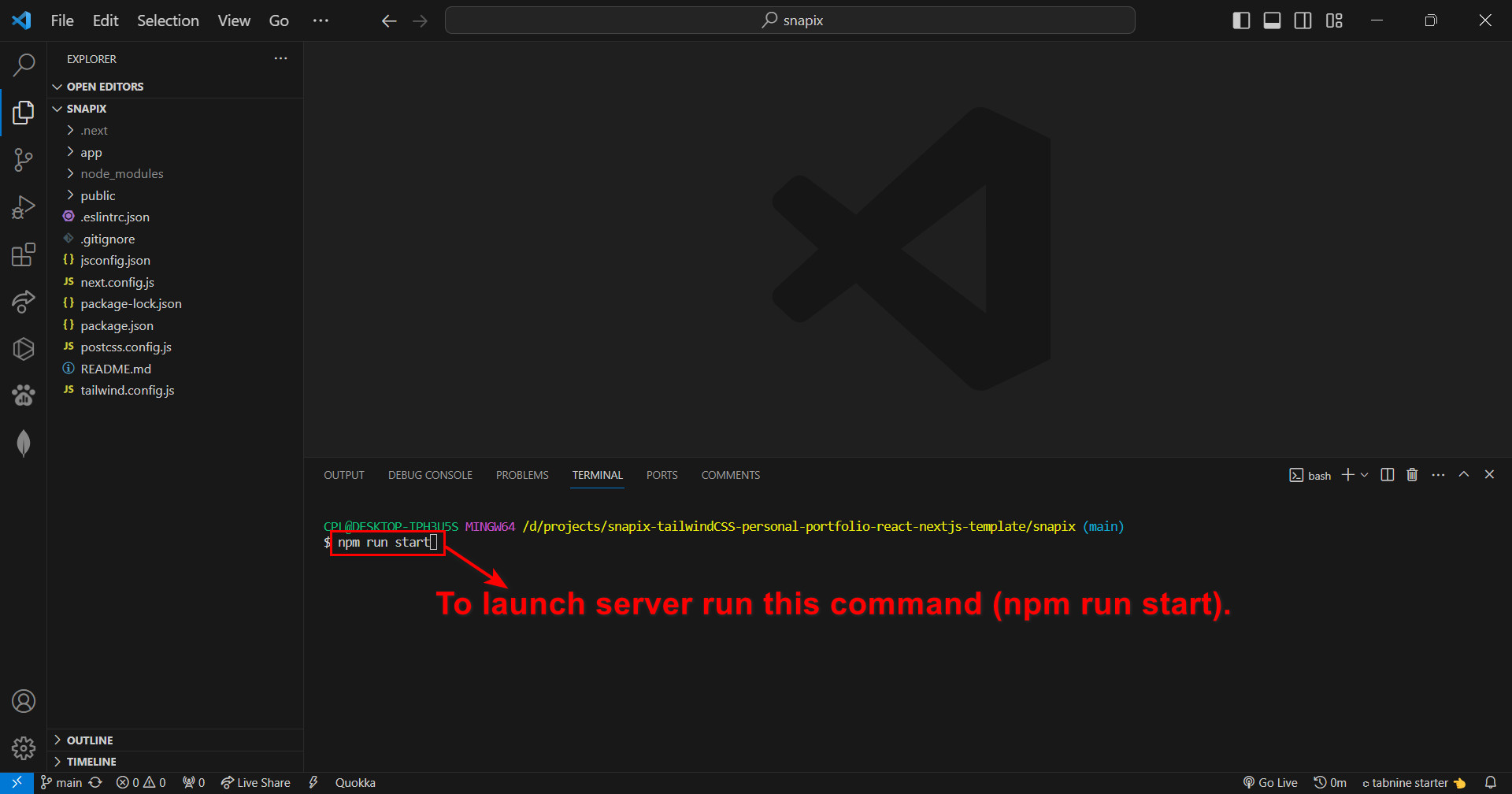The image size is (1512, 794).
Task: Open the File menu
Action: [62, 20]
